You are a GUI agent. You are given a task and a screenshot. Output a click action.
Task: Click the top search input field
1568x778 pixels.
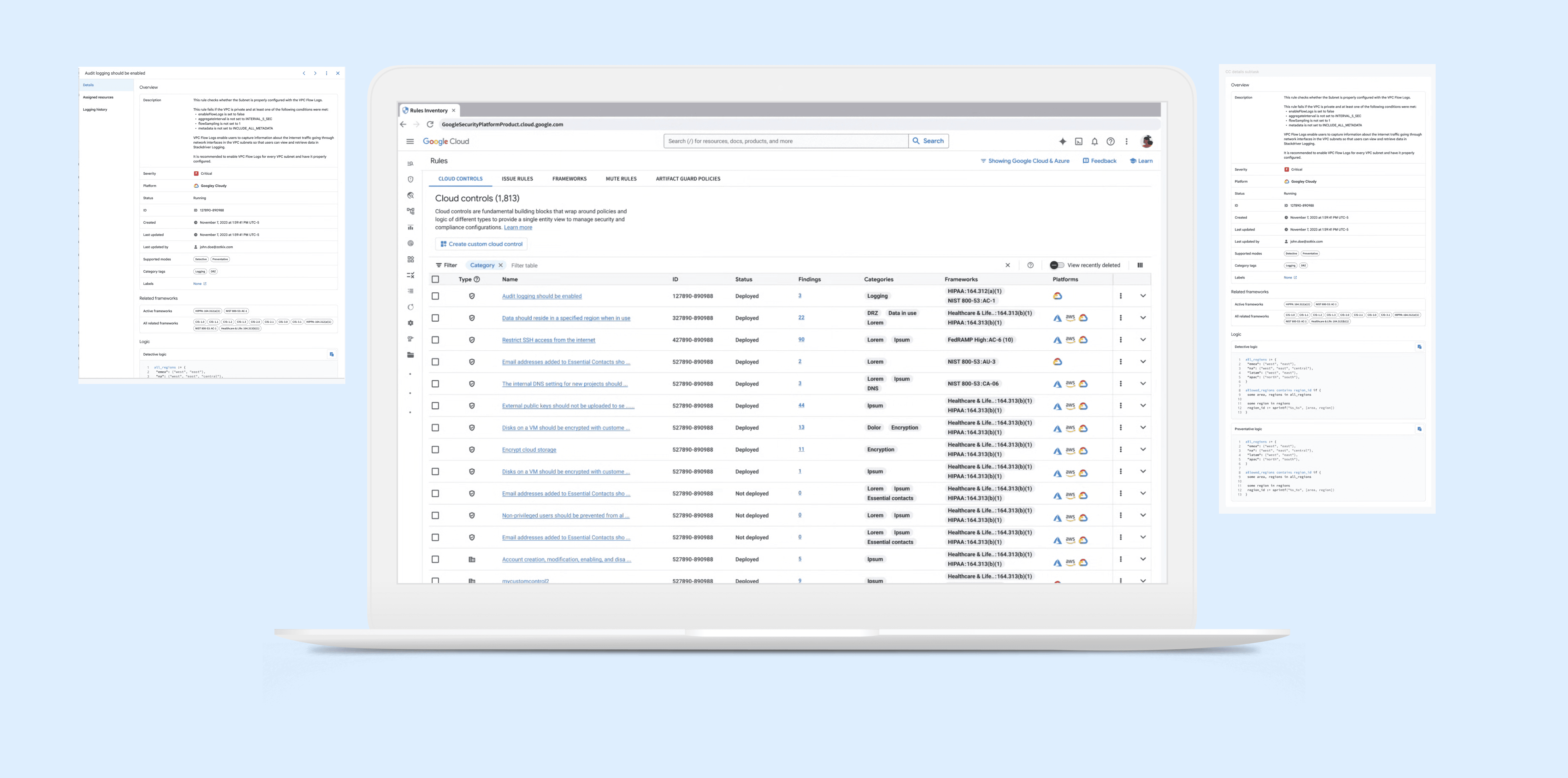[x=785, y=141]
